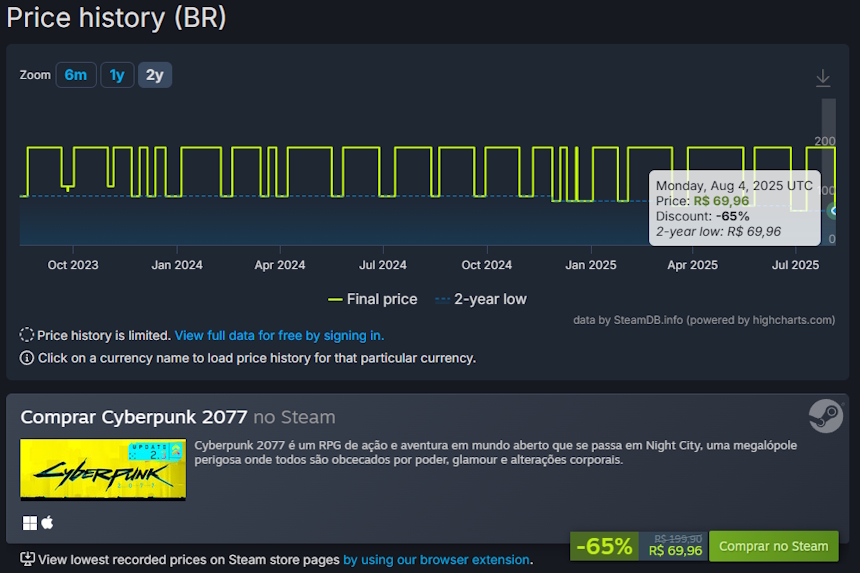This screenshot has height=573, width=860.
Task: Click the current price marker on chart
Action: 832,210
